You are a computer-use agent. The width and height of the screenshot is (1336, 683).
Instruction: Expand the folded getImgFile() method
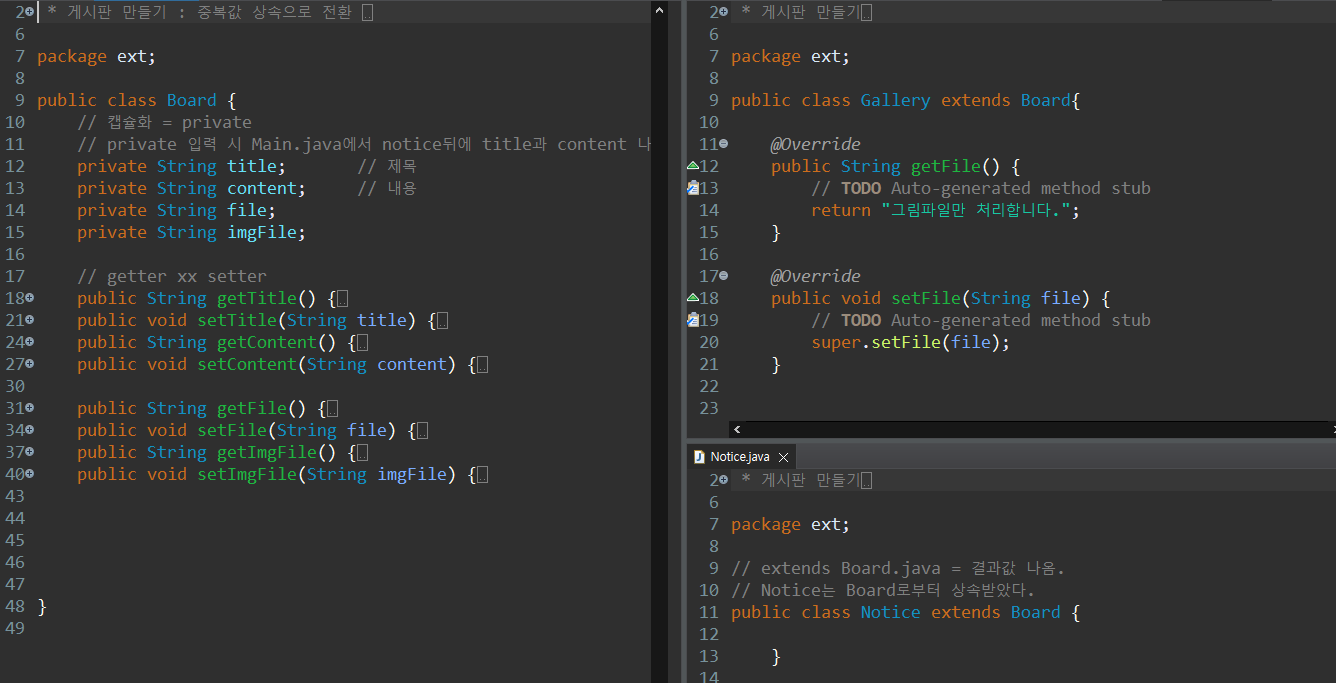point(30,452)
